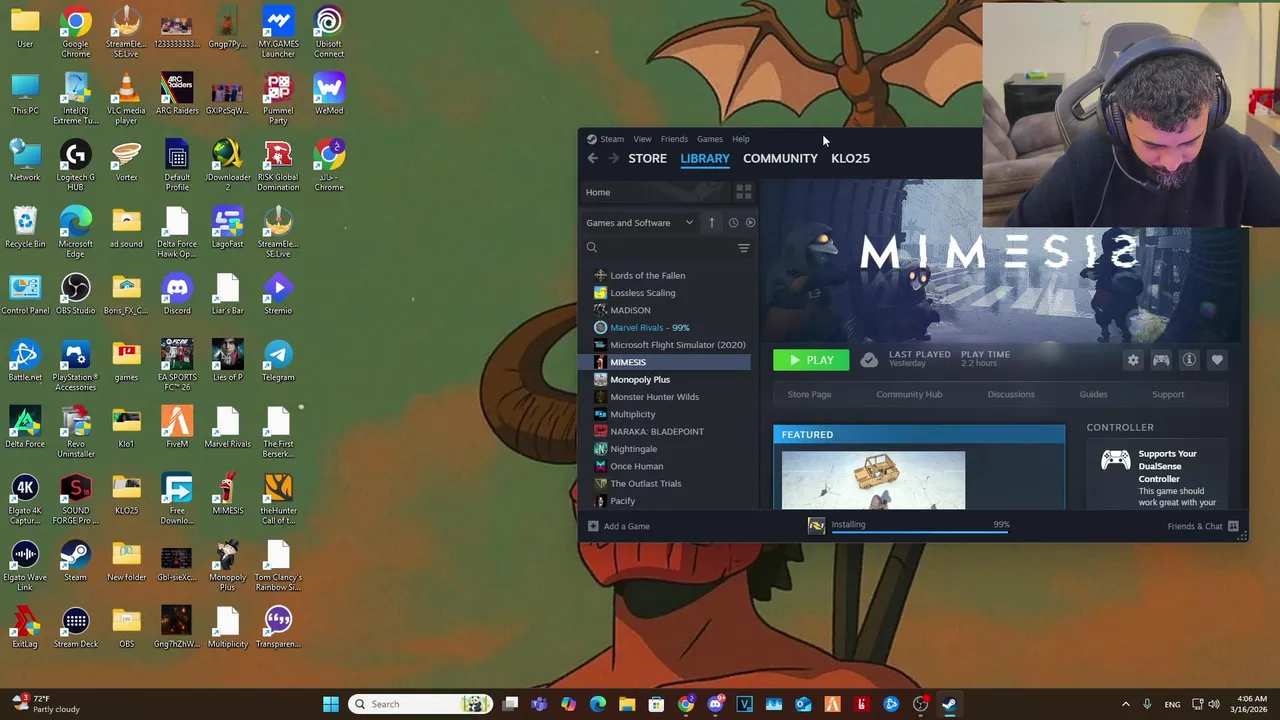
Task: Open the Friends menu in Steam
Action: click(x=674, y=139)
